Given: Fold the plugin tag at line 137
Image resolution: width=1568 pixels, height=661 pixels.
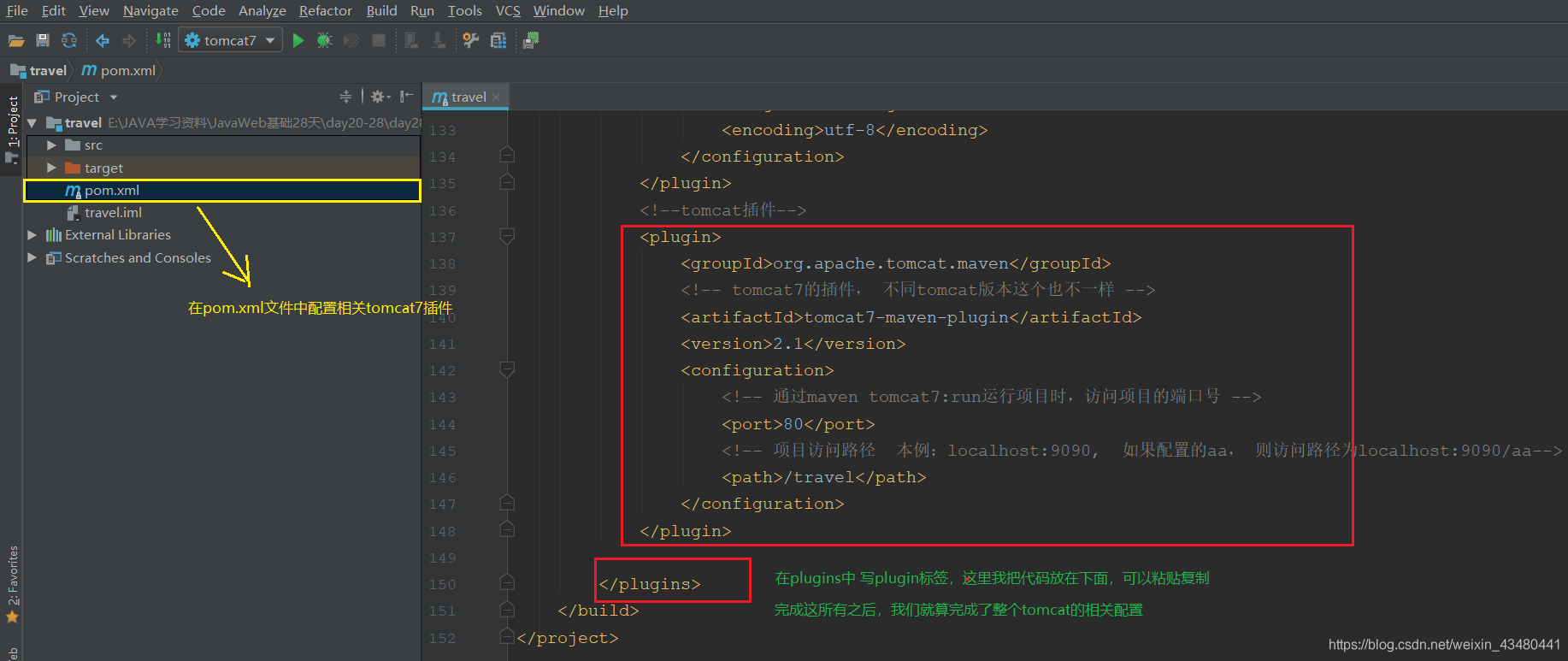Looking at the screenshot, I should coord(507,237).
